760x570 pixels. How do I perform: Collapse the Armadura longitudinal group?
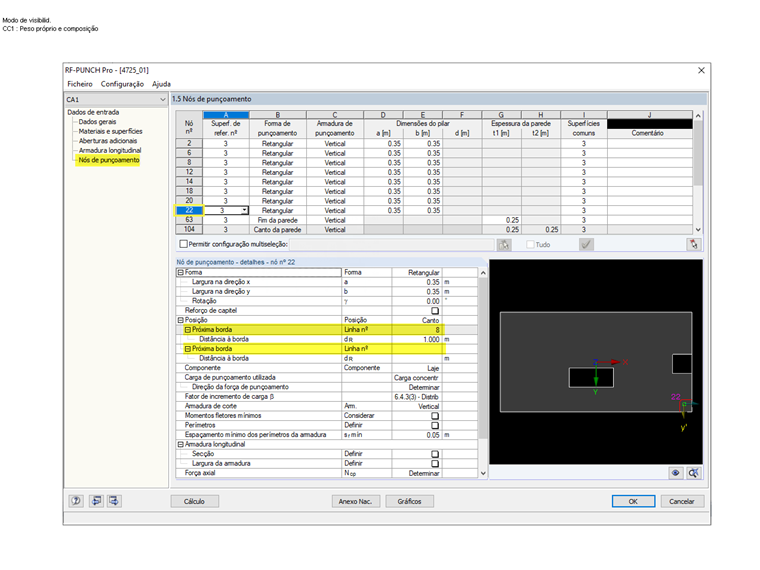[180, 444]
